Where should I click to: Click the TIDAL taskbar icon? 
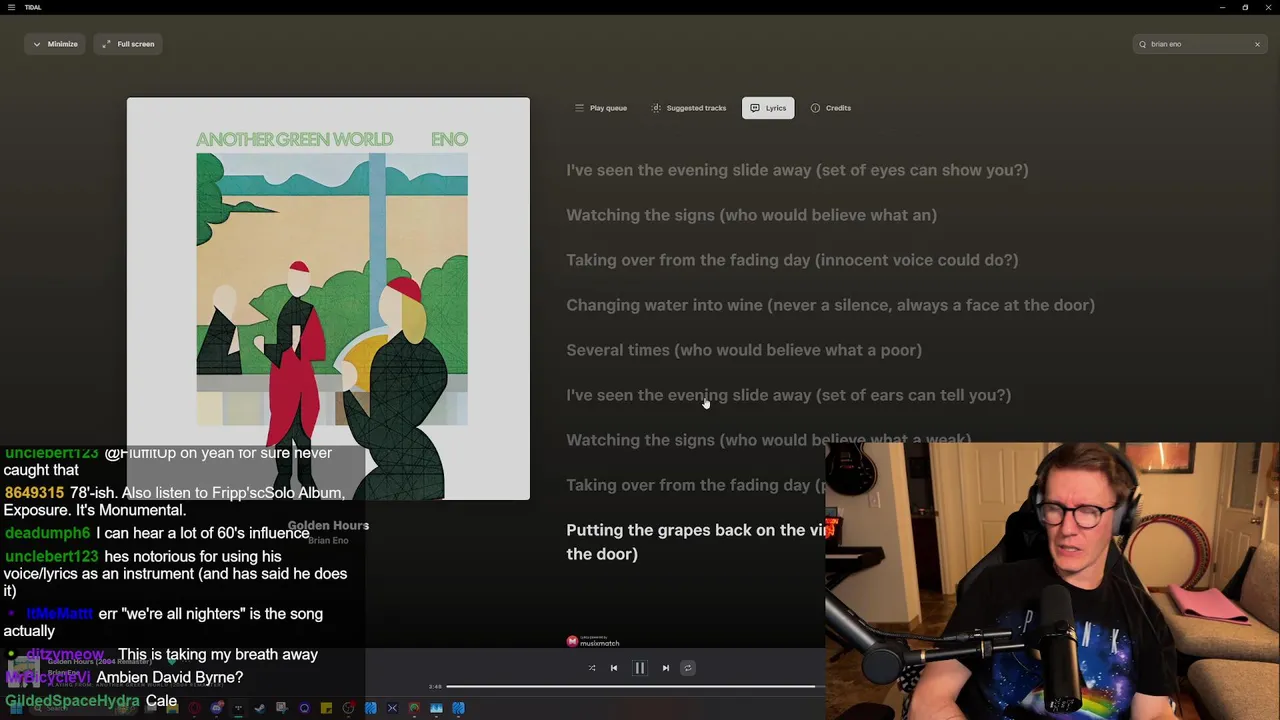point(238,709)
